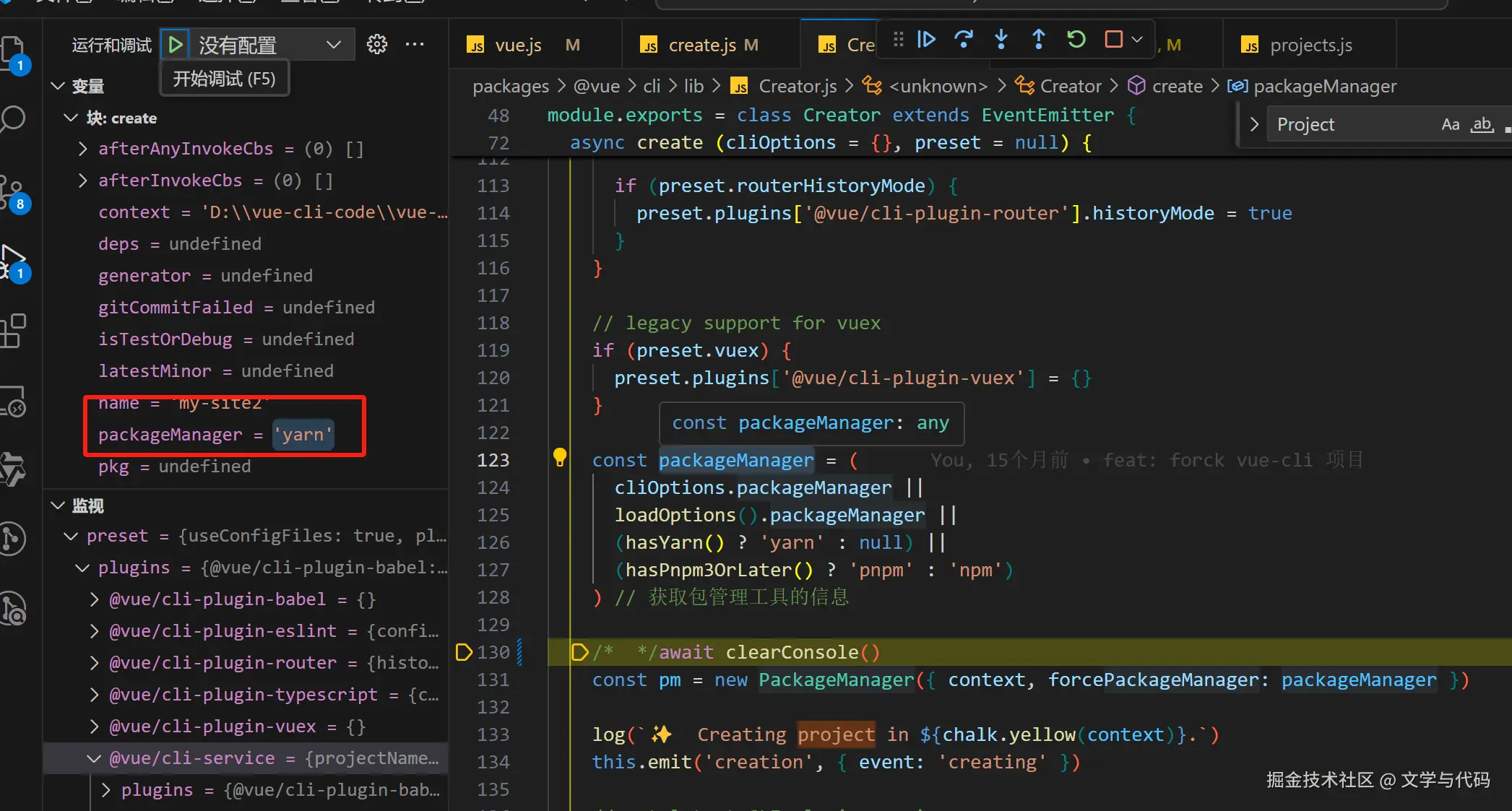Toggle Match Case in the find widget

point(1450,124)
